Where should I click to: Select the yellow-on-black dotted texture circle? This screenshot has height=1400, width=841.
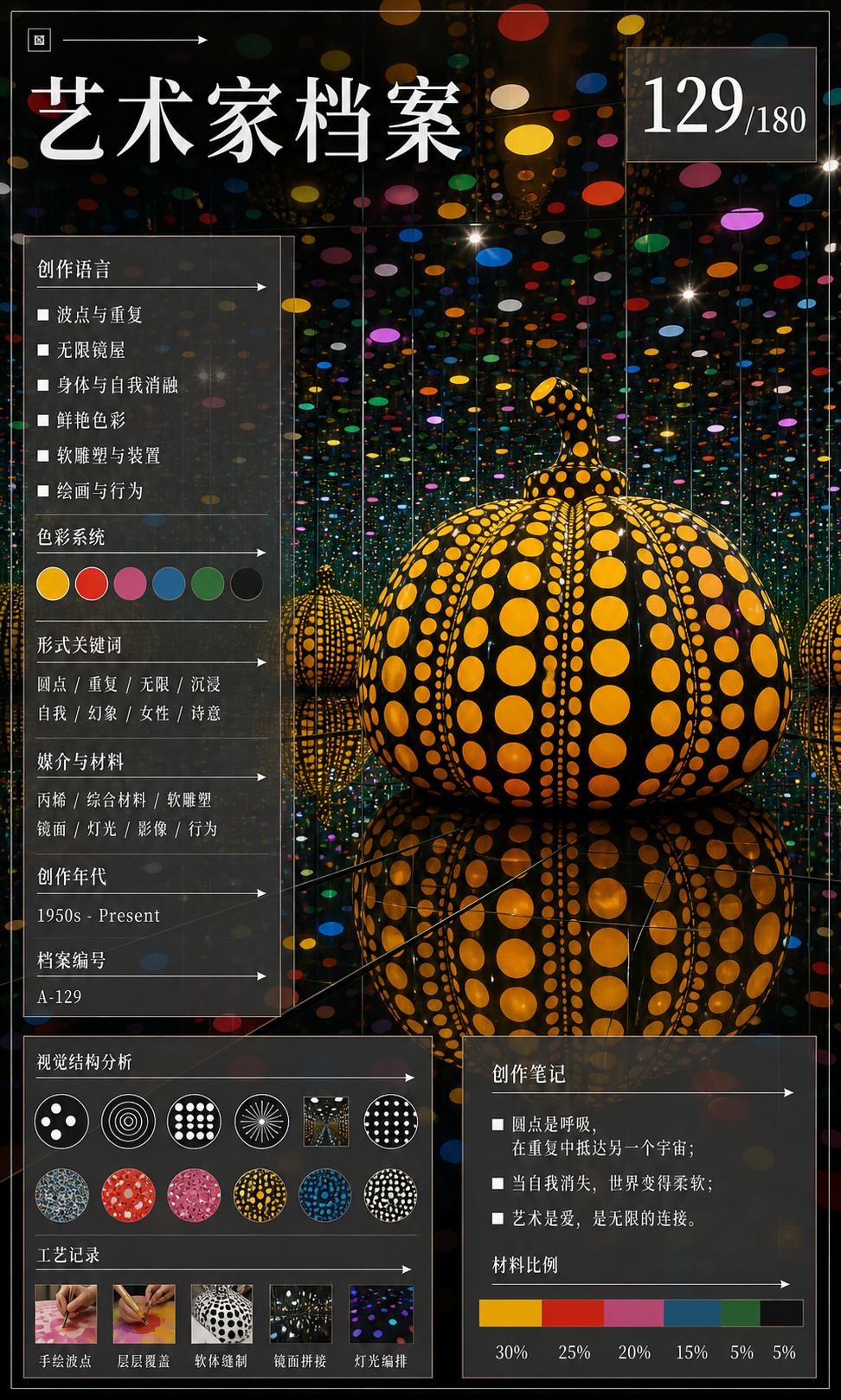click(260, 1195)
